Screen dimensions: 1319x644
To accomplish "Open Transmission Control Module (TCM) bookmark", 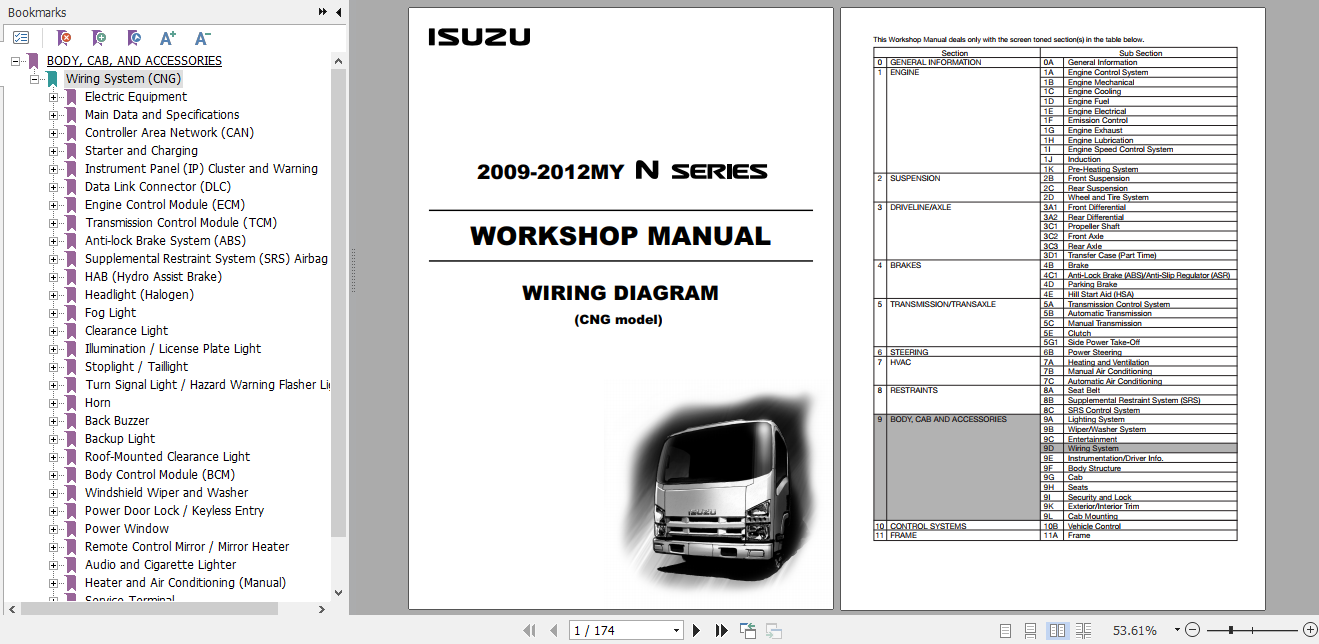I will click(181, 223).
